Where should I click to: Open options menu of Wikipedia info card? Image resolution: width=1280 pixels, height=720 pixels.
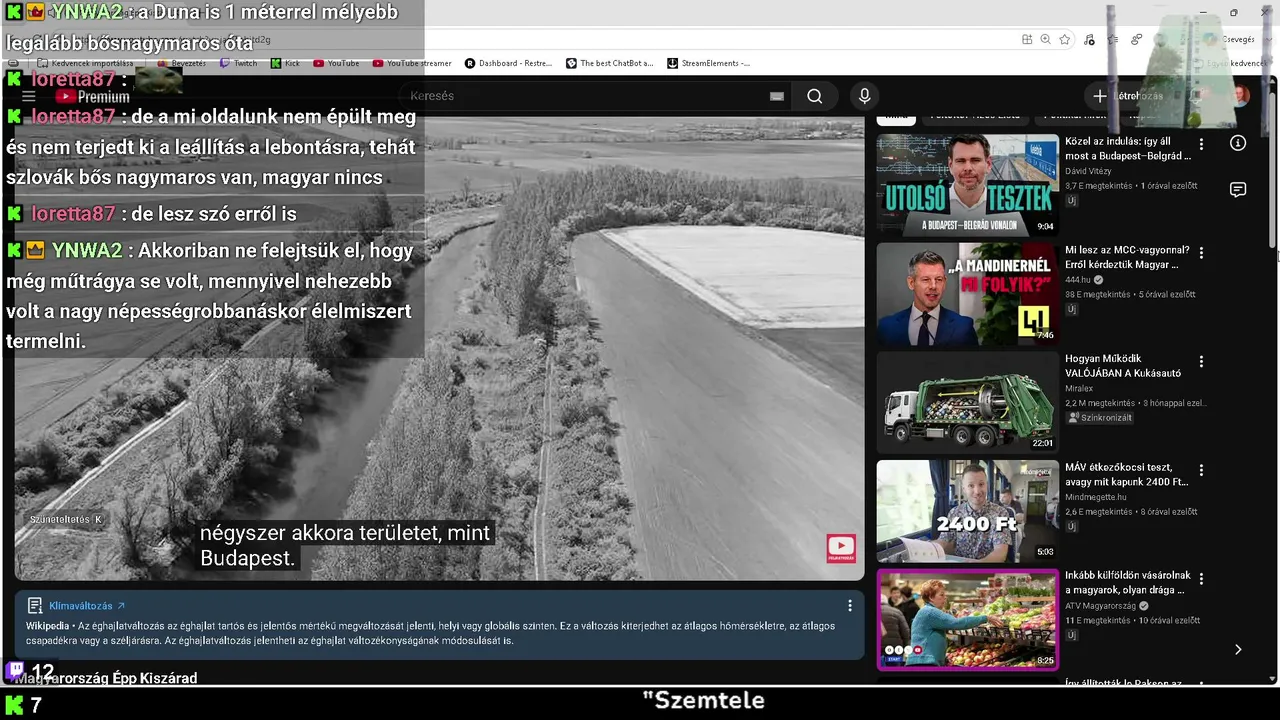point(850,606)
